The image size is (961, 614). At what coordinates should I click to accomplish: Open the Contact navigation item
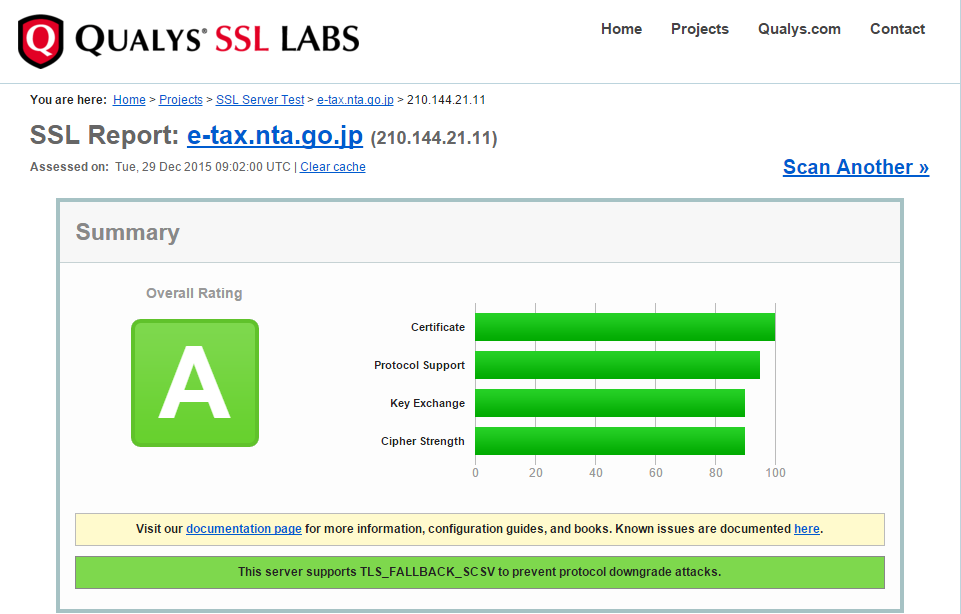[x=897, y=29]
